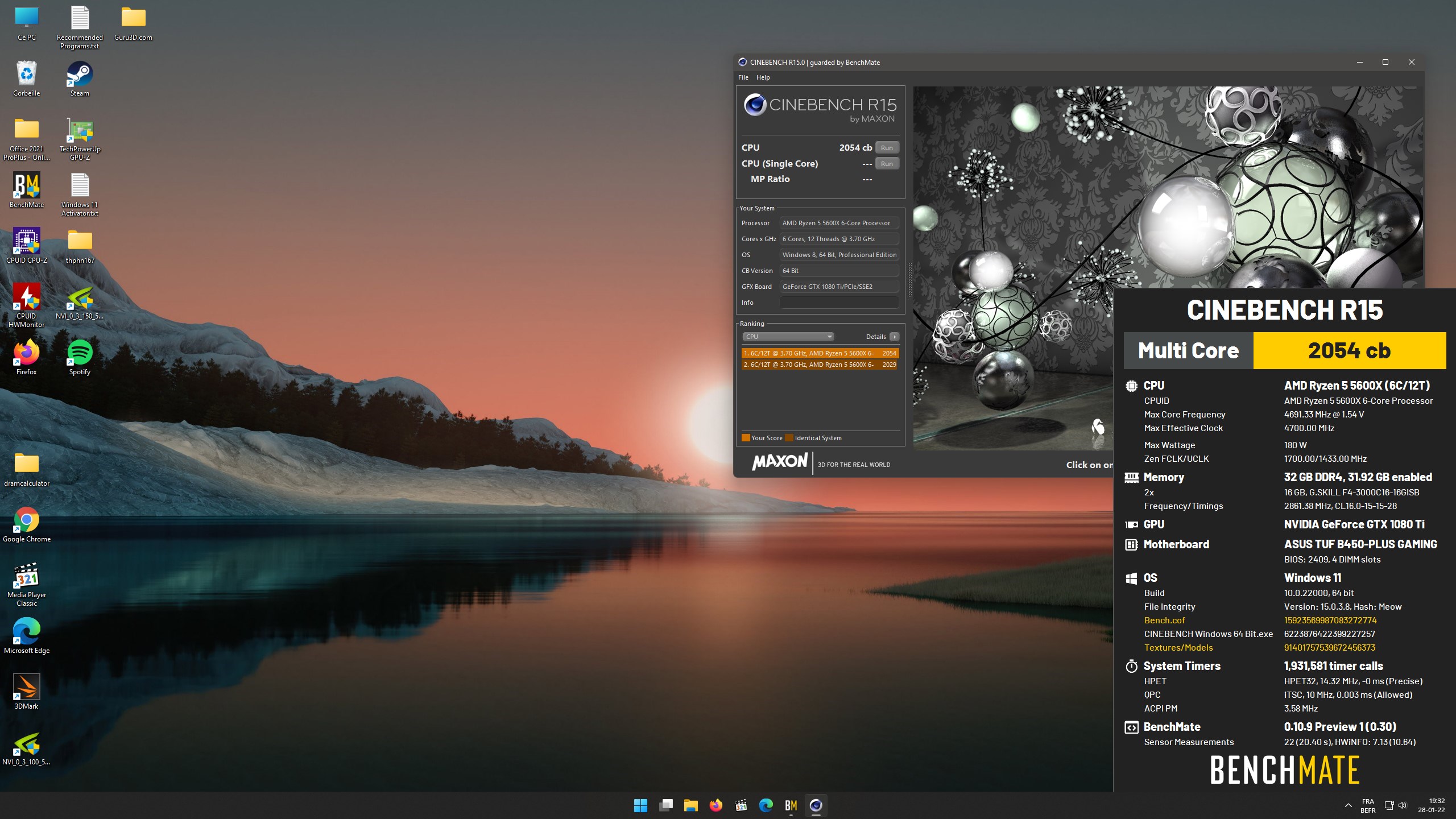Click the GFX Board field

[839, 287]
